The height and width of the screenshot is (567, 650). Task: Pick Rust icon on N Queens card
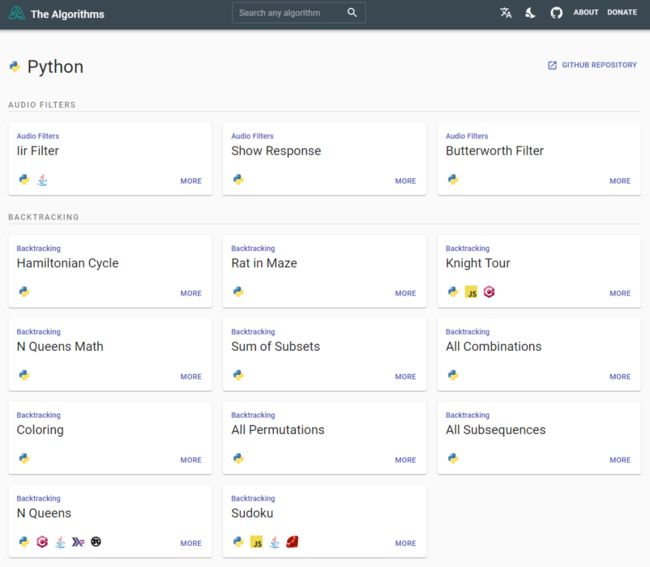click(x=96, y=542)
